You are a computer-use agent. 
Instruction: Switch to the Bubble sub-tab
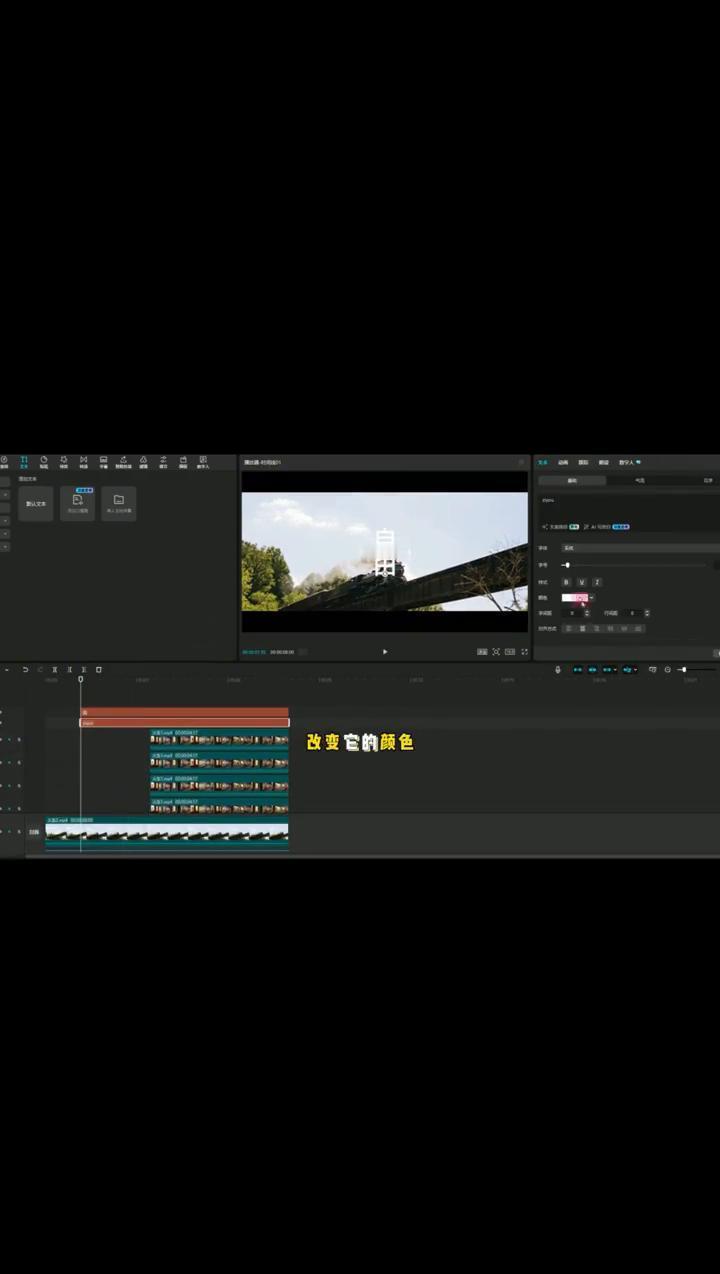[x=640, y=481]
